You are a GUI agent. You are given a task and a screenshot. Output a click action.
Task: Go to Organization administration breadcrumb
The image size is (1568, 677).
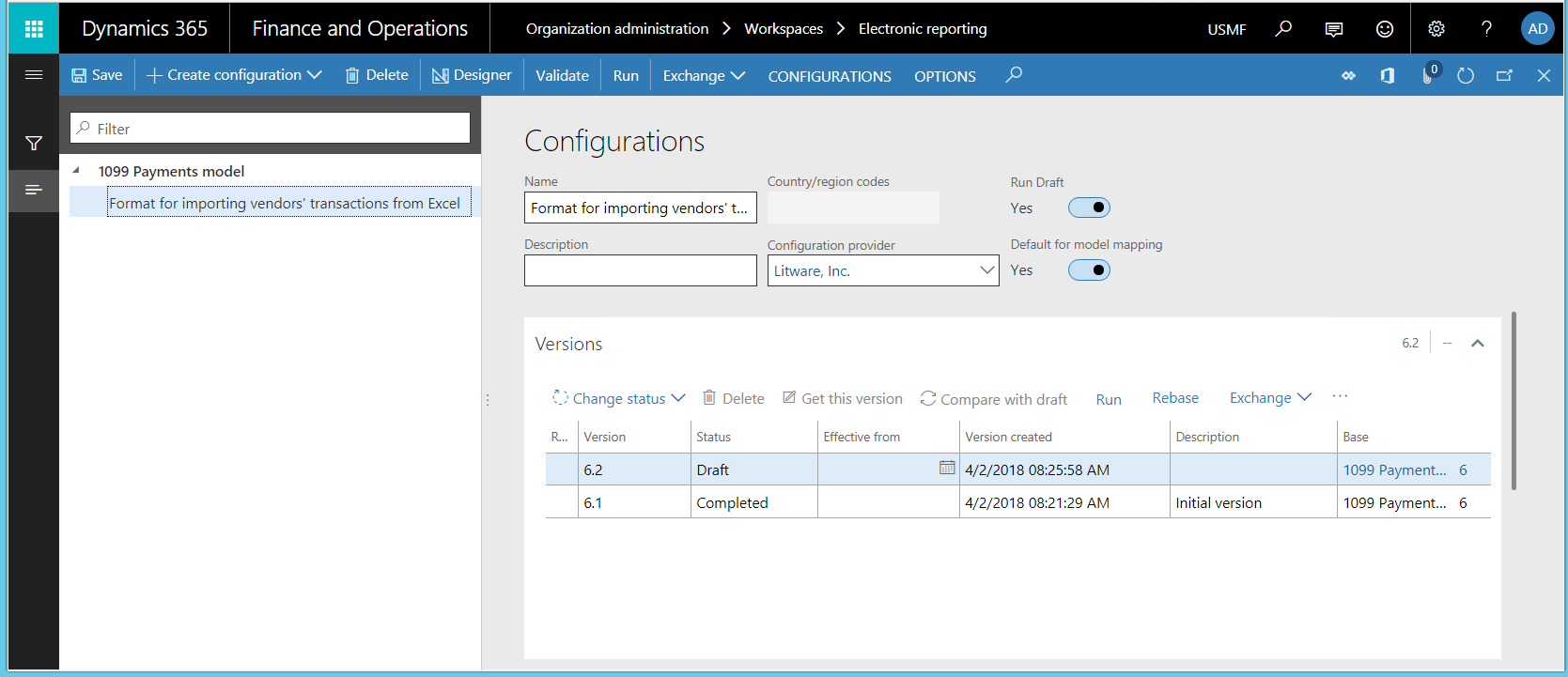[617, 29]
